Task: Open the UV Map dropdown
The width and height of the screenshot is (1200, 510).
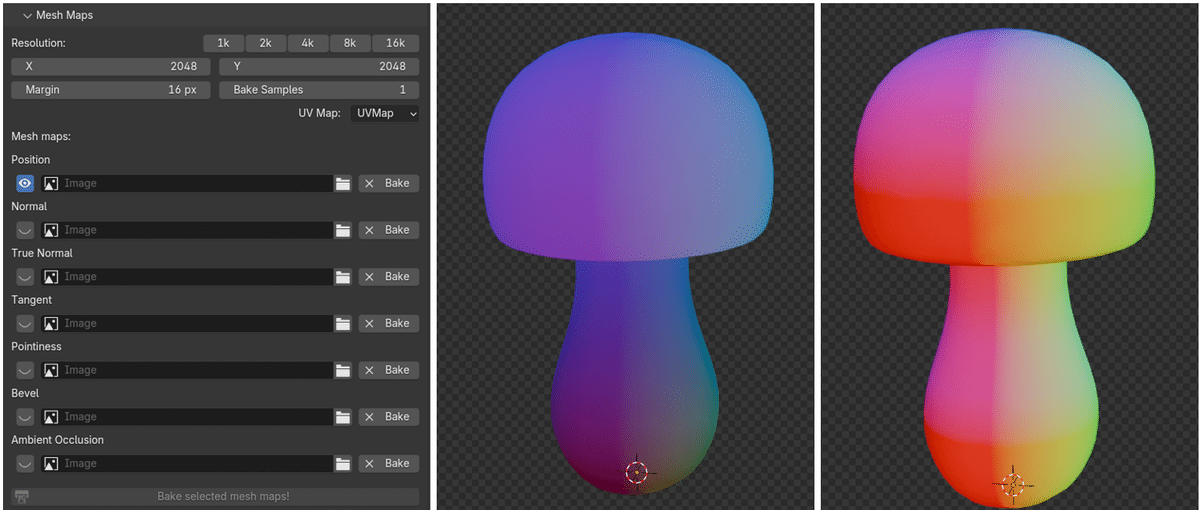Action: click(x=385, y=113)
